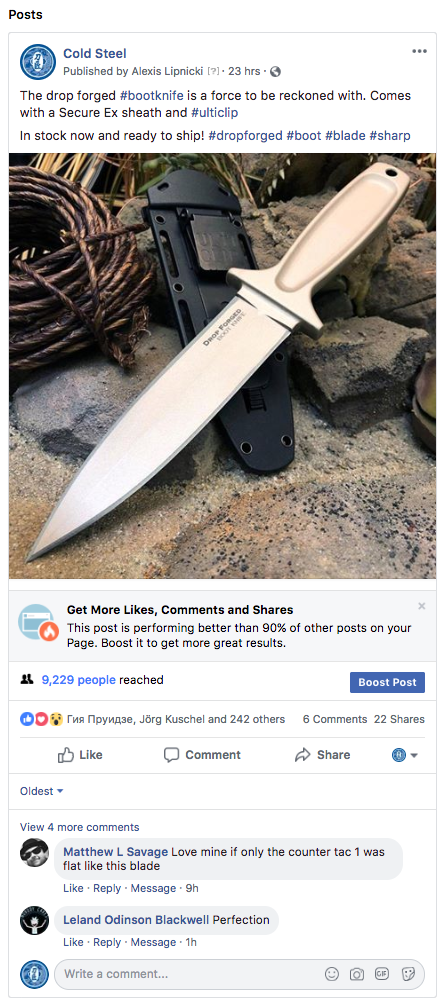Like Leland Odinson Blackwell's comment
Screen dimensions: 446x1005
73,942
